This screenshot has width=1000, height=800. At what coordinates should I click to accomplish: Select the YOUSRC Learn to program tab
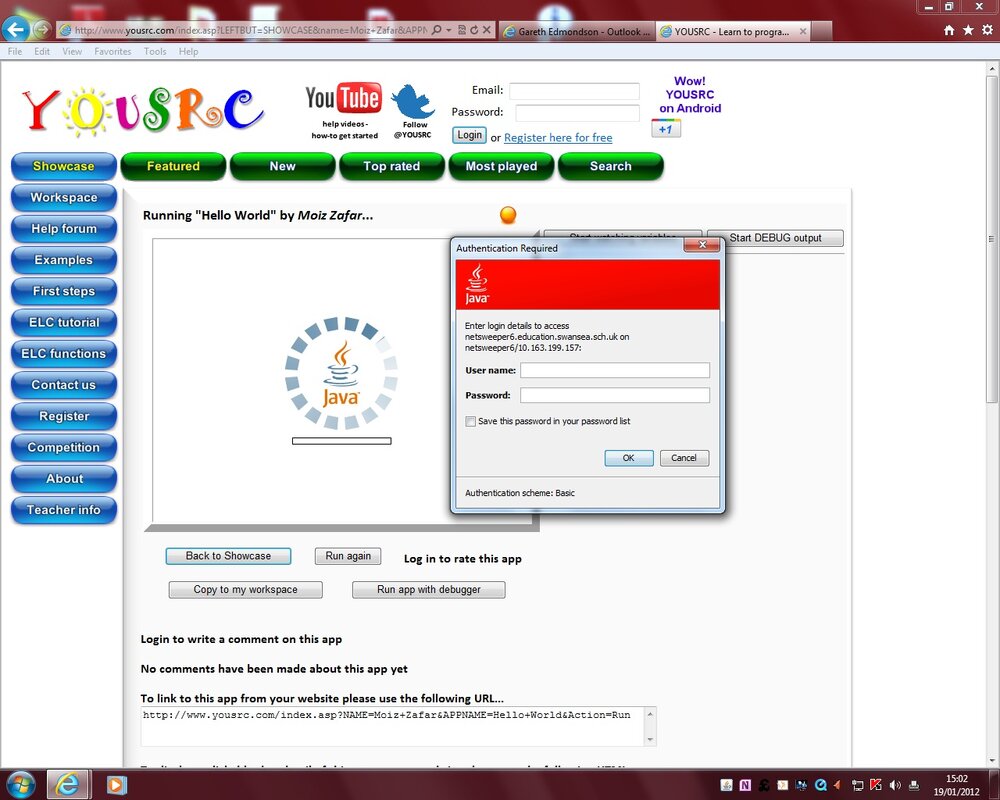click(726, 31)
